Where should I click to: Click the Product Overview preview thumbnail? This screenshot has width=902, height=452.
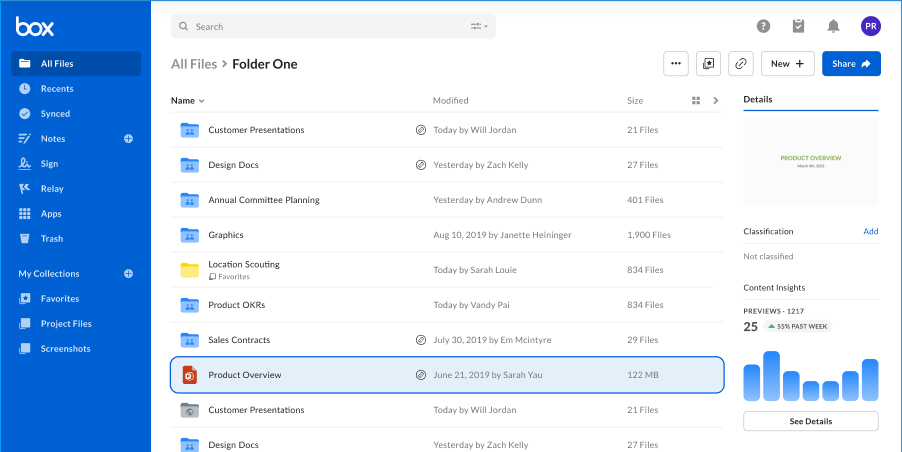tap(811, 162)
